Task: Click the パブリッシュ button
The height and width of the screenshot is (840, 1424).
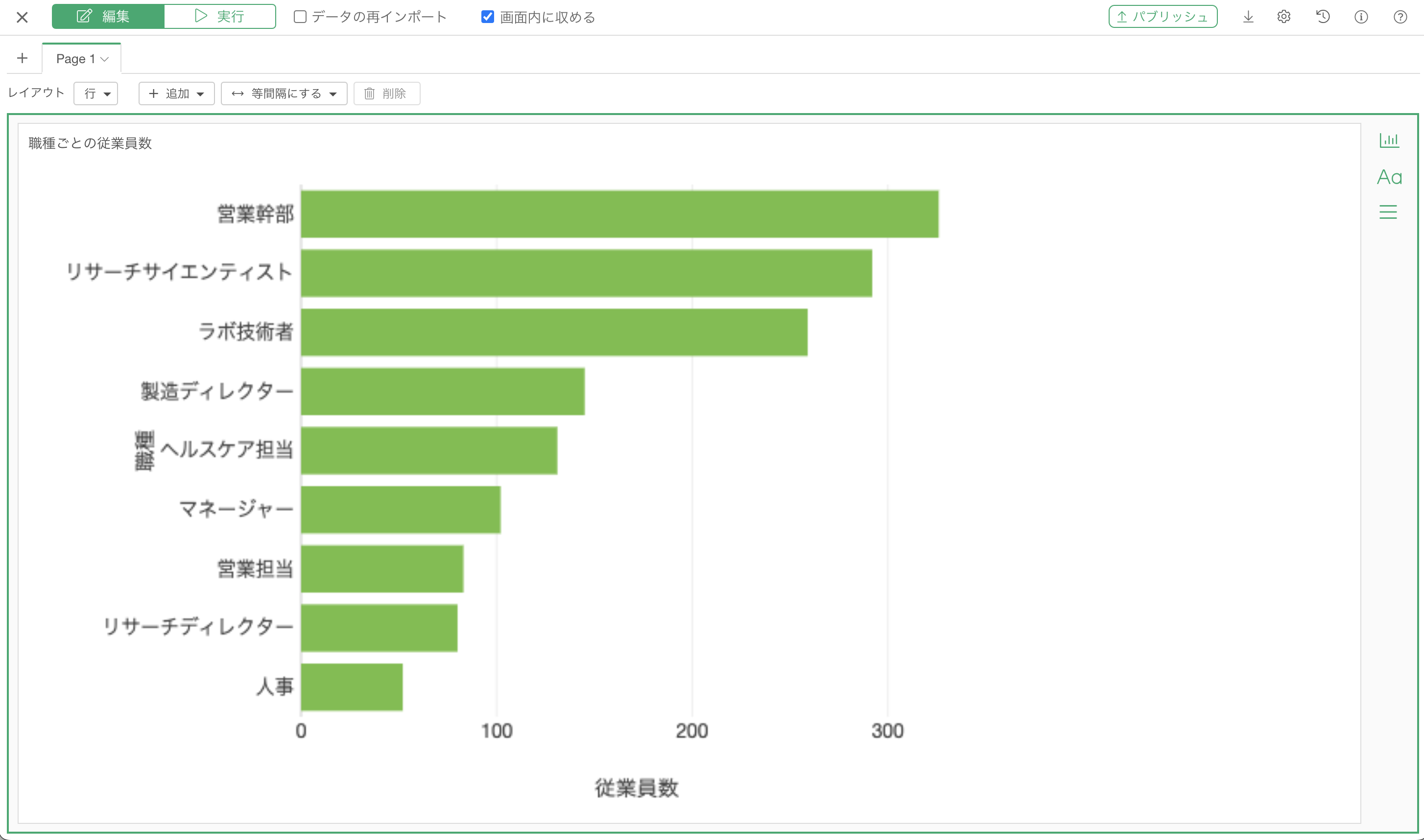Action: [1163, 17]
